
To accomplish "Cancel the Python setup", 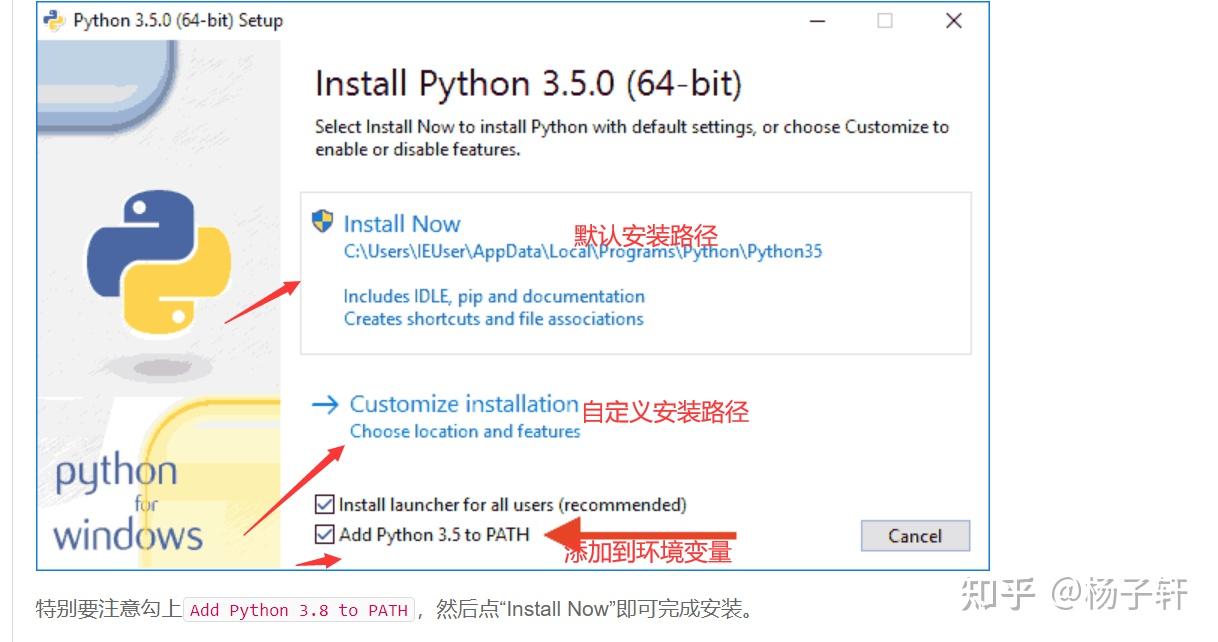I will pyautogui.click(x=915, y=536).
